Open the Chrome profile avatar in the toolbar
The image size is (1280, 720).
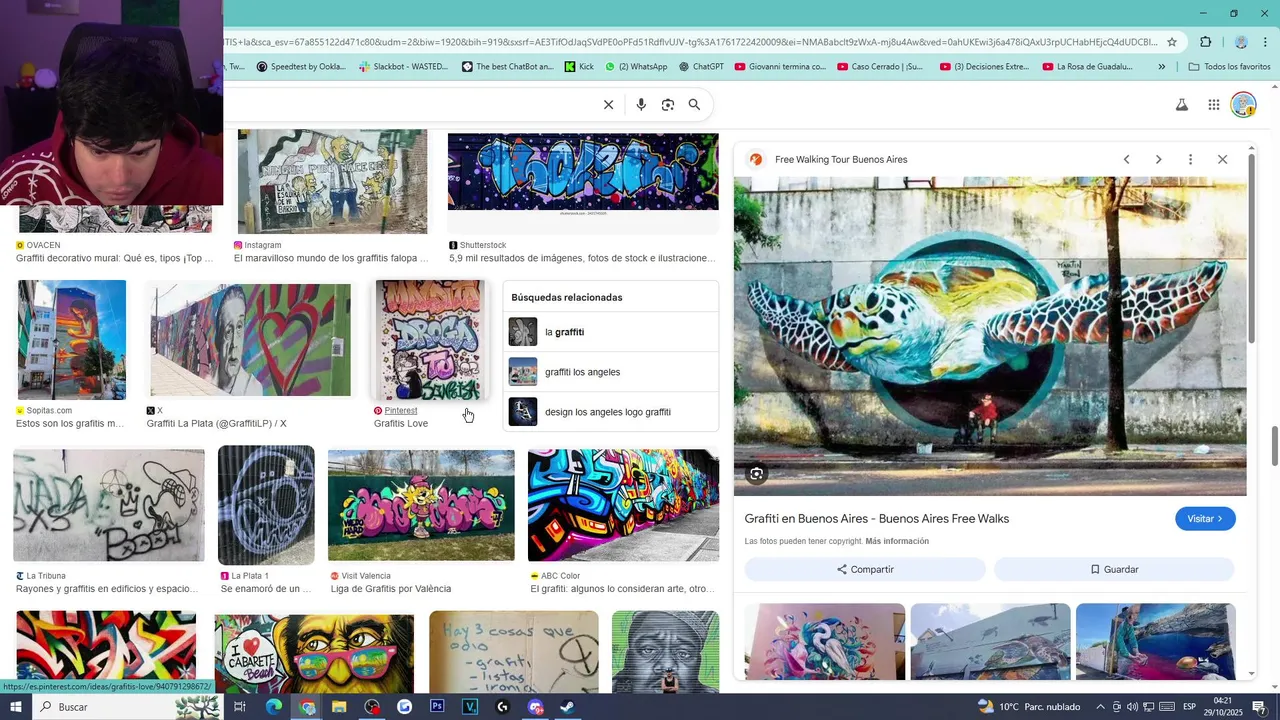click(x=1241, y=42)
